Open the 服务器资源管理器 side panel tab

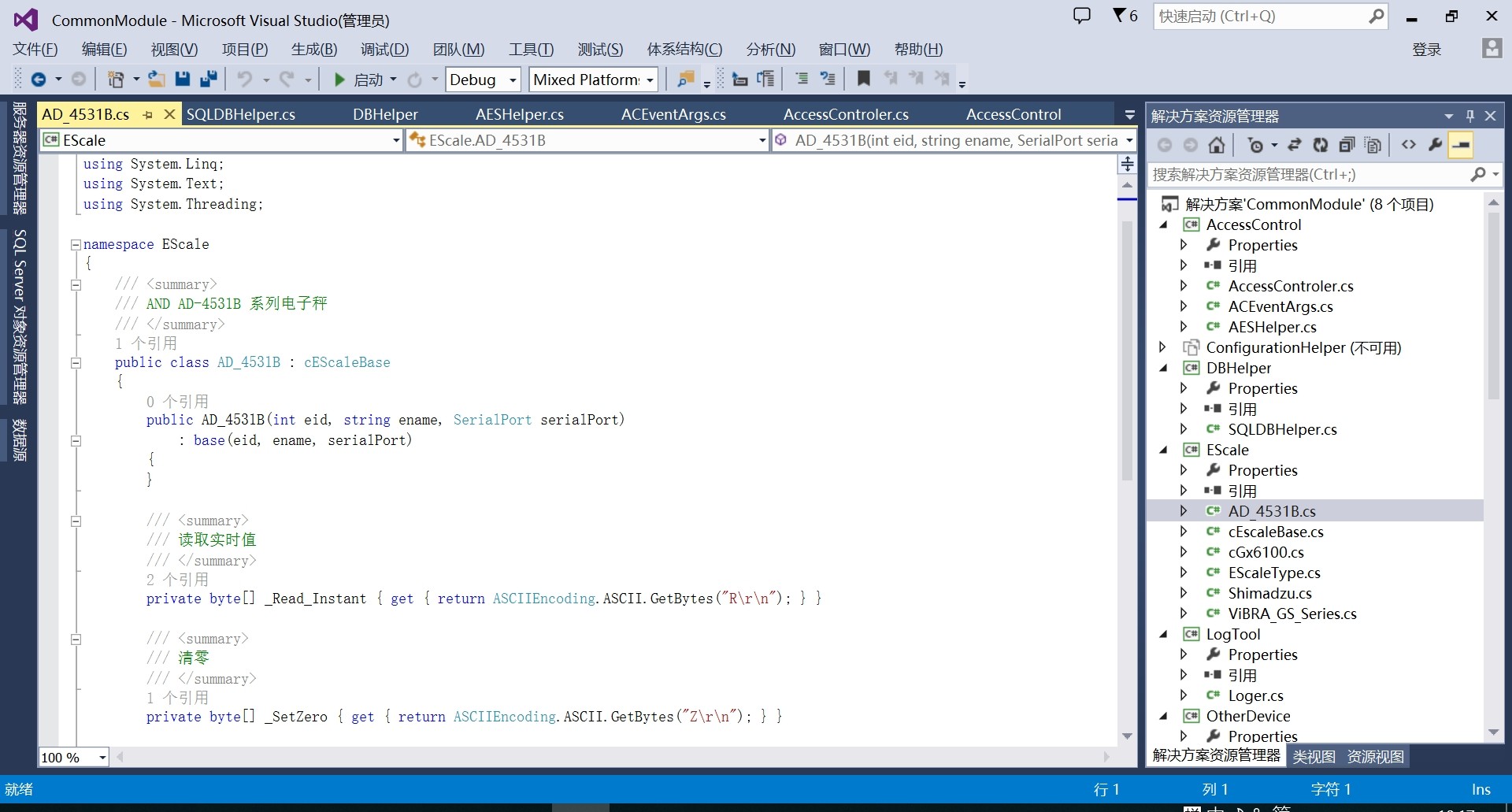coord(20,158)
